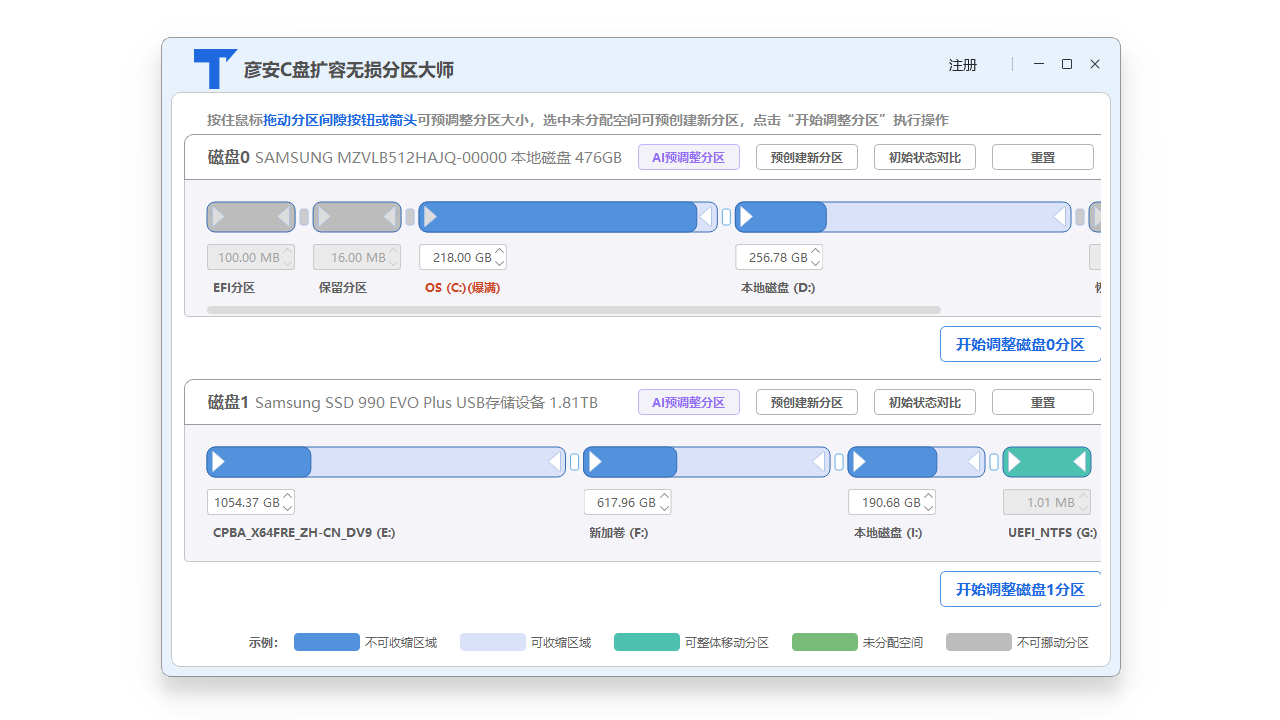This screenshot has height=720, width=1280.
Task: Click the left arrow of the CPBA_X64FRE (E:) bar
Action: (218, 461)
